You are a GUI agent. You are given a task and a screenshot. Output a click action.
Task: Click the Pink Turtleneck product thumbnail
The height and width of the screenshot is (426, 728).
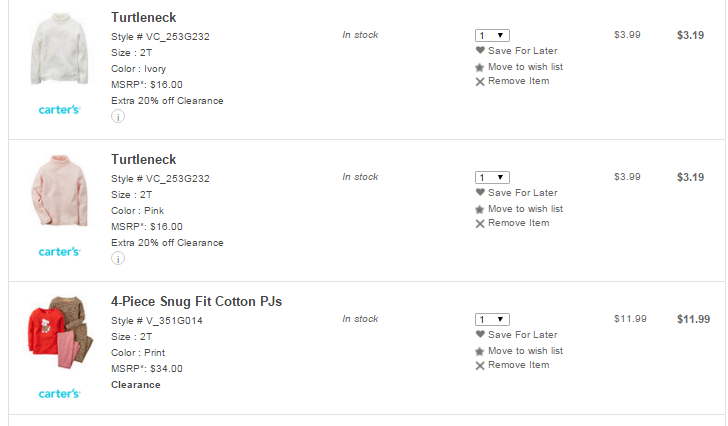coord(59,197)
